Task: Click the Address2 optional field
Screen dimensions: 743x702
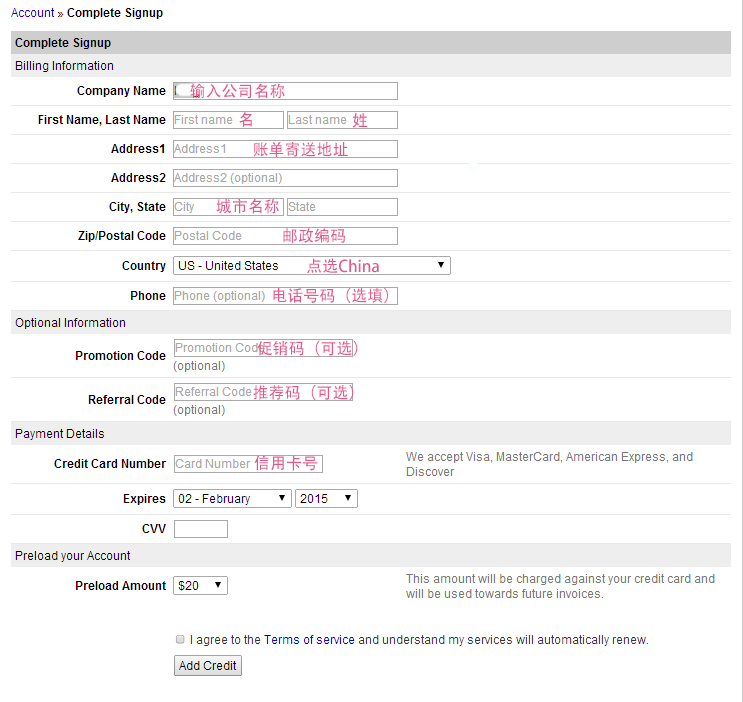Action: point(285,178)
